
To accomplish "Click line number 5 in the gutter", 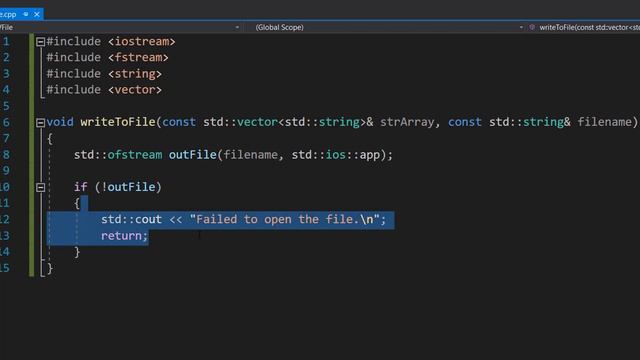I will coord(6,106).
